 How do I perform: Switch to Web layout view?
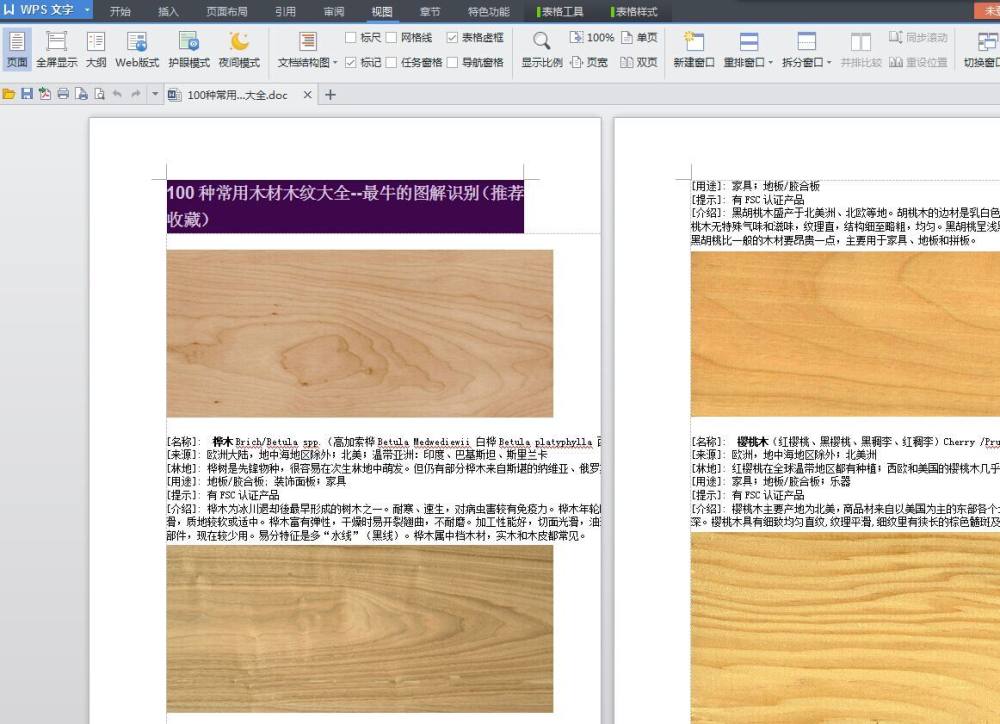137,49
